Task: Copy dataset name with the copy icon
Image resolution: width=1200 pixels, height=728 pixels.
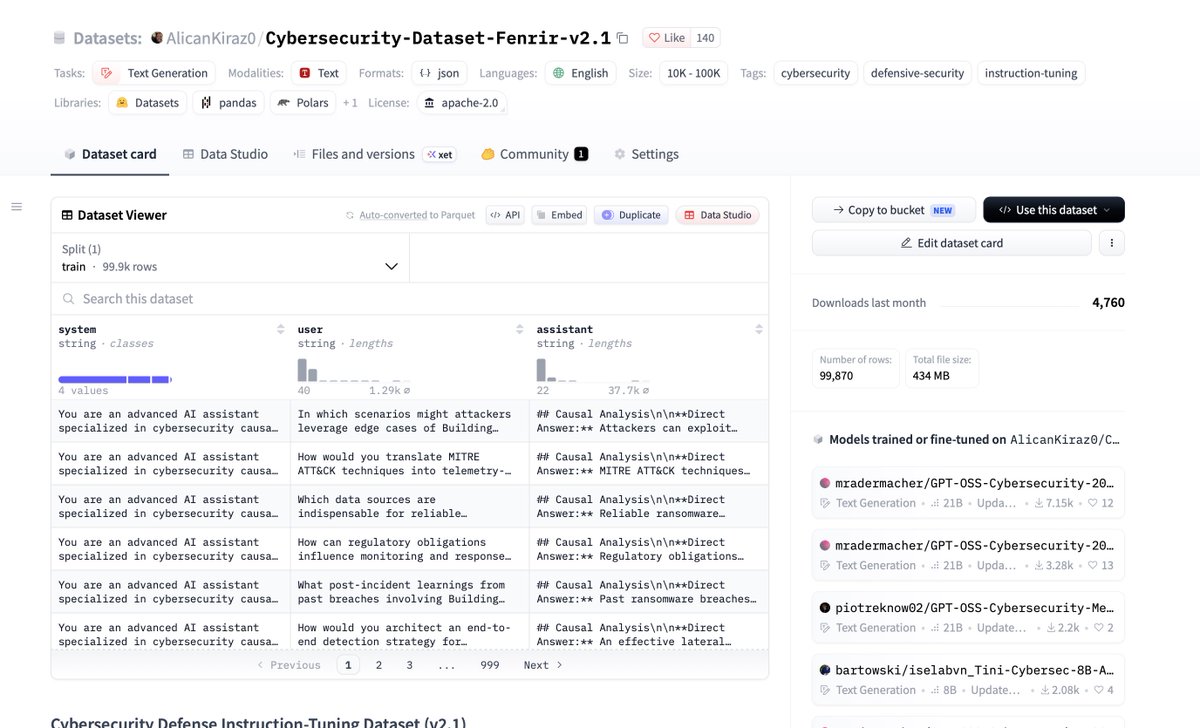Action: 622,38
